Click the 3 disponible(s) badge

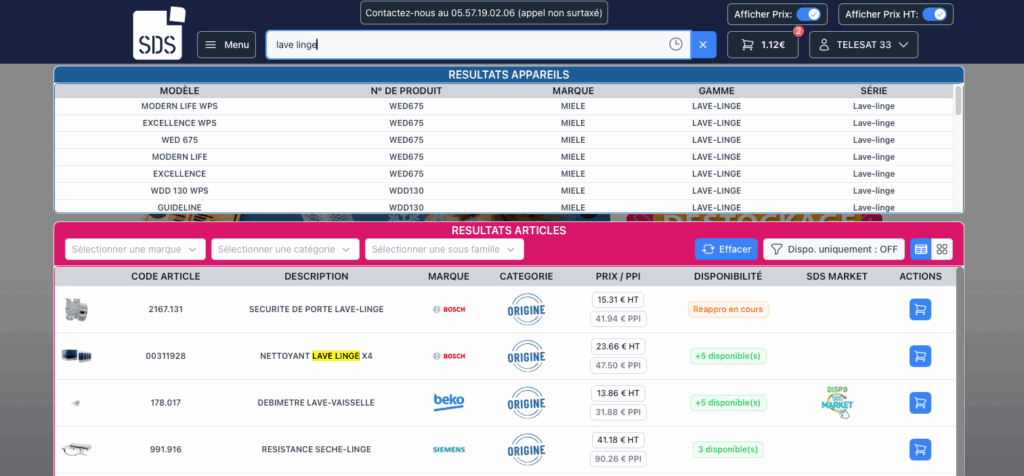(728, 450)
